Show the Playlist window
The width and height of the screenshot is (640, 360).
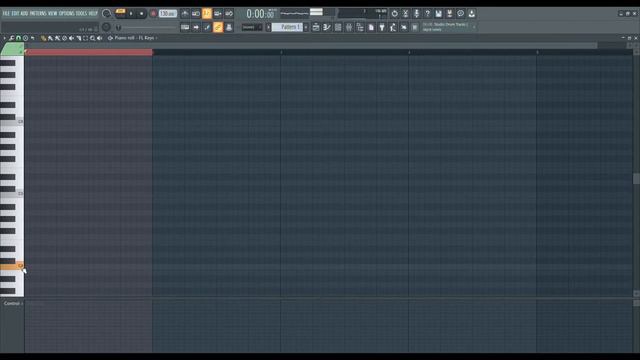(316, 27)
